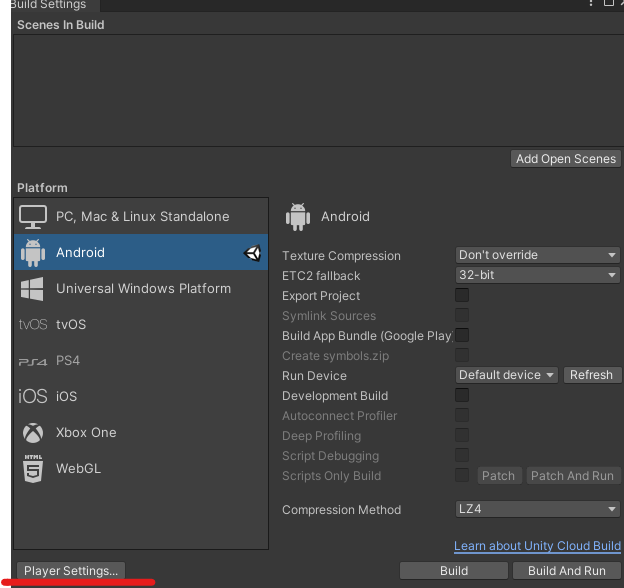Toggle the Autoconnect Profiler checkbox
624x588 pixels.
pyautogui.click(x=462, y=415)
